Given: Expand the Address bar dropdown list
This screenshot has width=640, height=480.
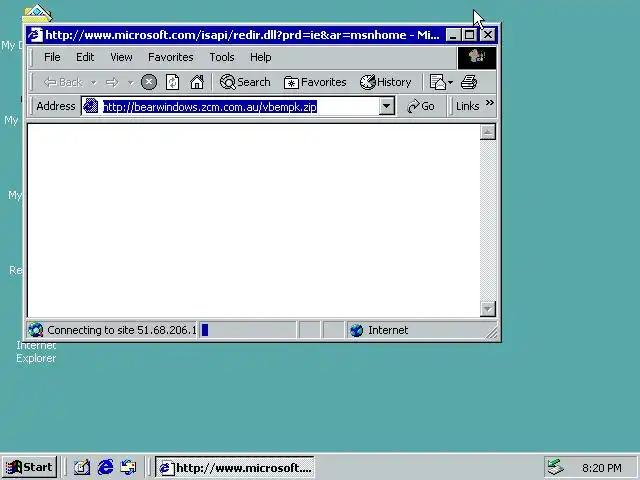Looking at the screenshot, I should click(x=386, y=107).
